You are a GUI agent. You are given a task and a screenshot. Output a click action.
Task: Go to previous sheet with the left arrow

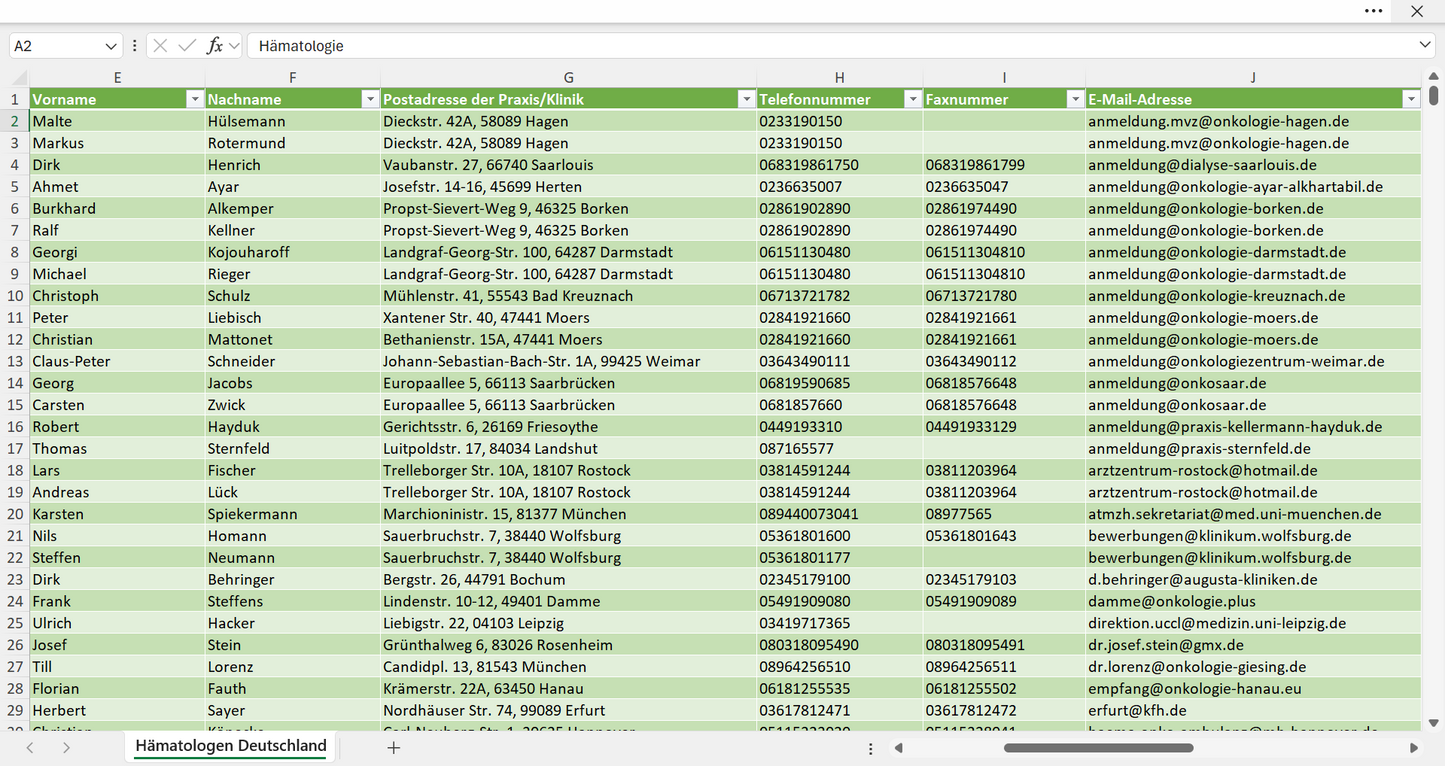(x=30, y=747)
